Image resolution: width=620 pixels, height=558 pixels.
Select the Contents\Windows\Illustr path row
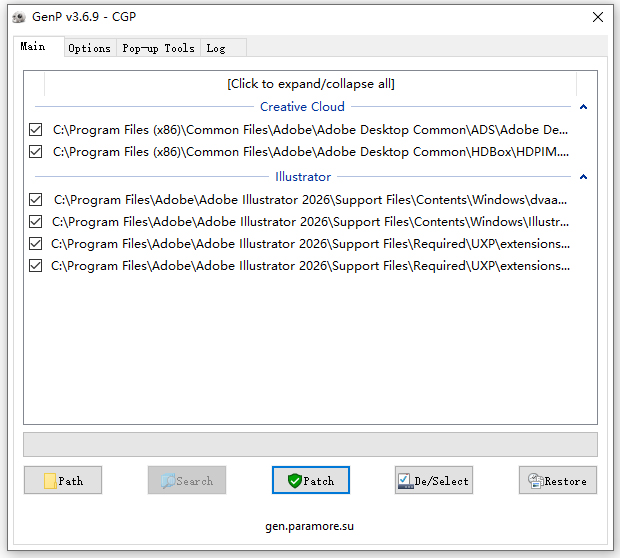(310, 222)
